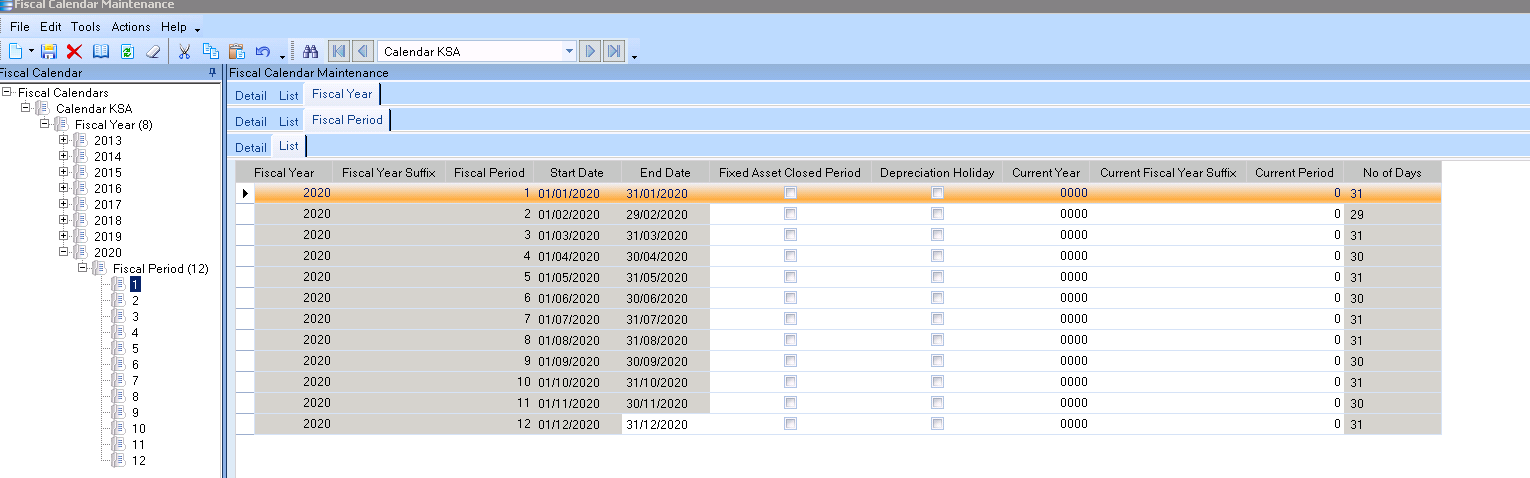Toggle Depreciation Holiday for period 1

click(938, 193)
